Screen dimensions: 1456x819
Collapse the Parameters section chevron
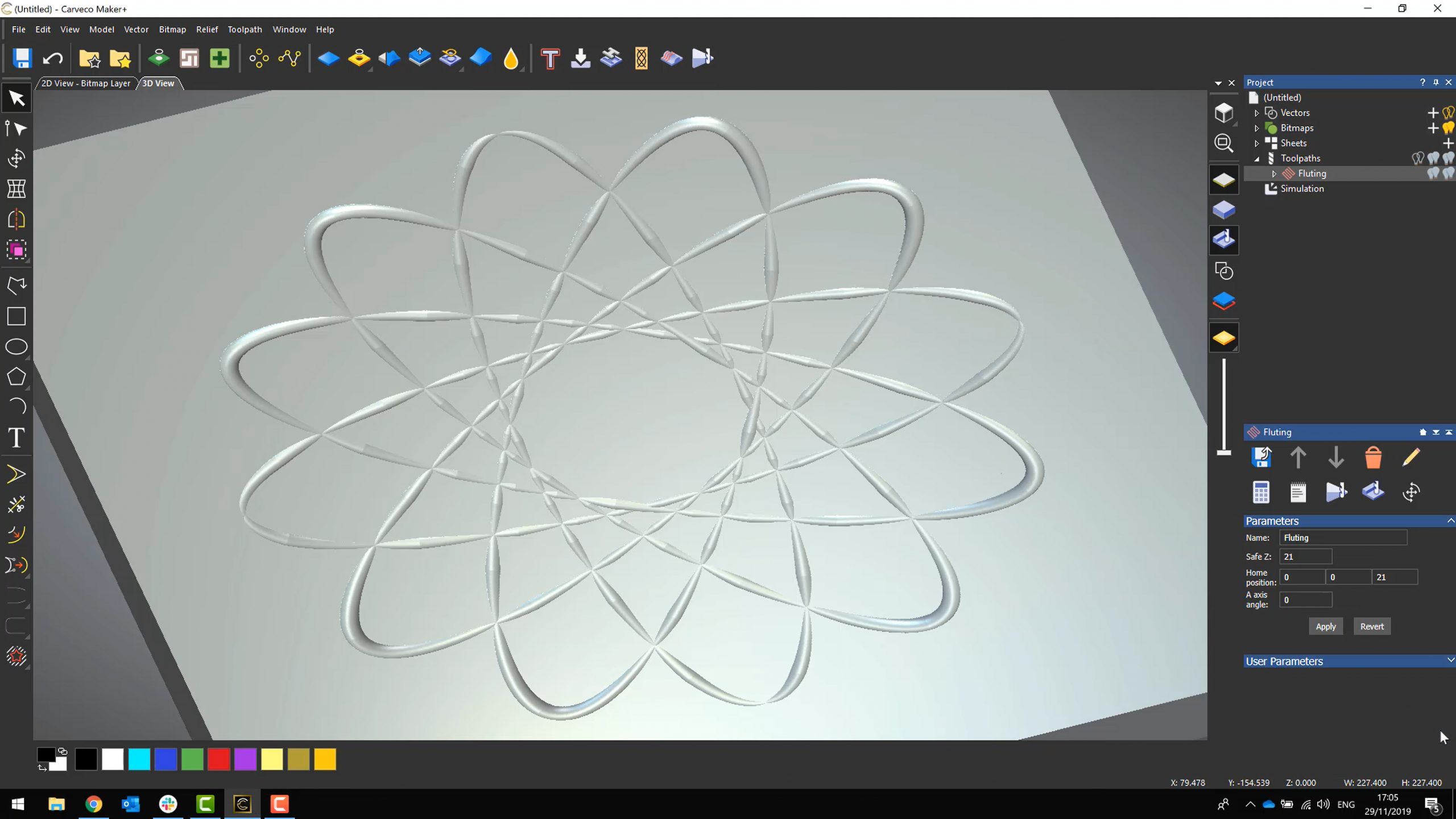1450,520
